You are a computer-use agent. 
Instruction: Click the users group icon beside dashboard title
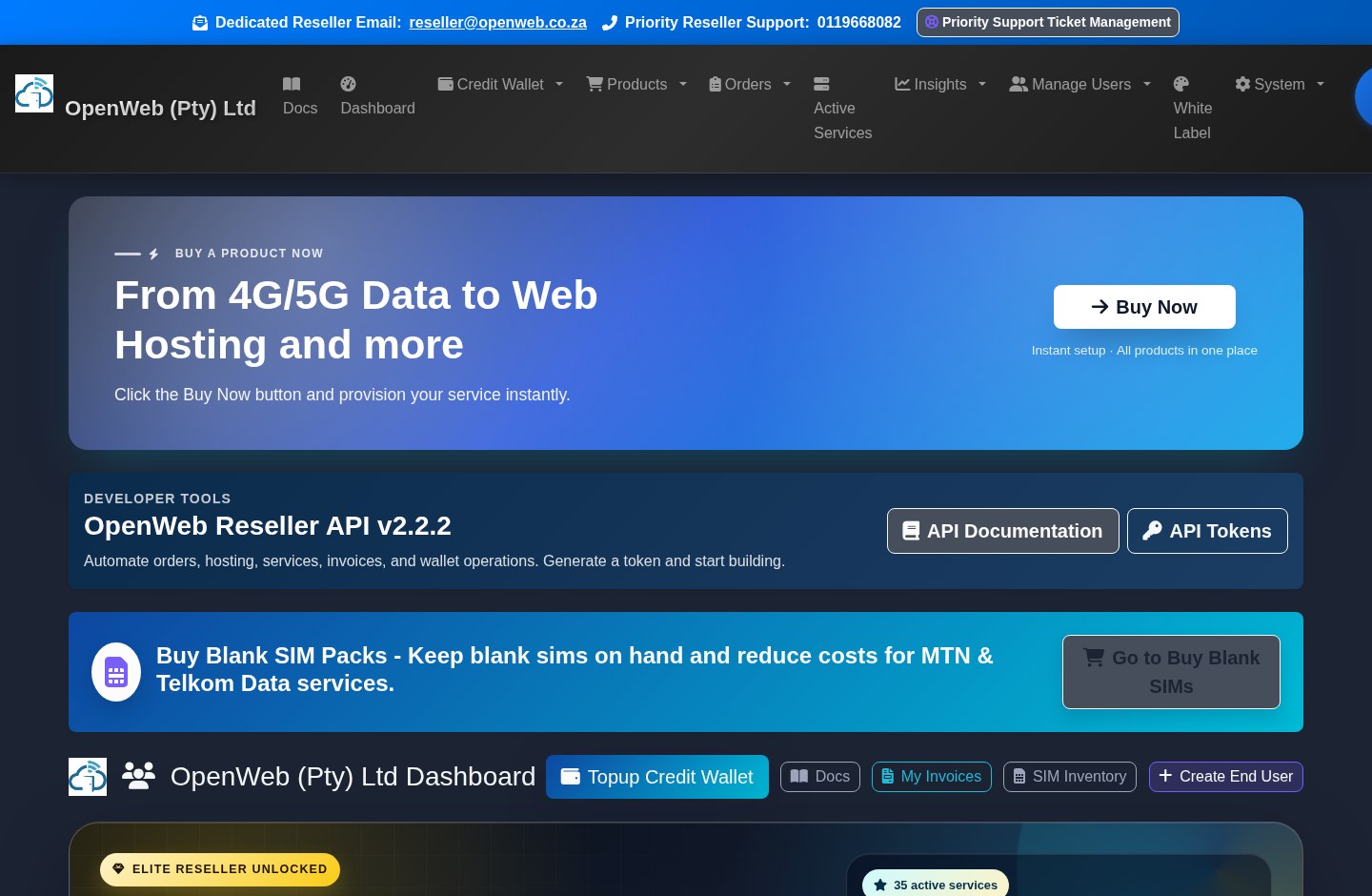pos(138,776)
